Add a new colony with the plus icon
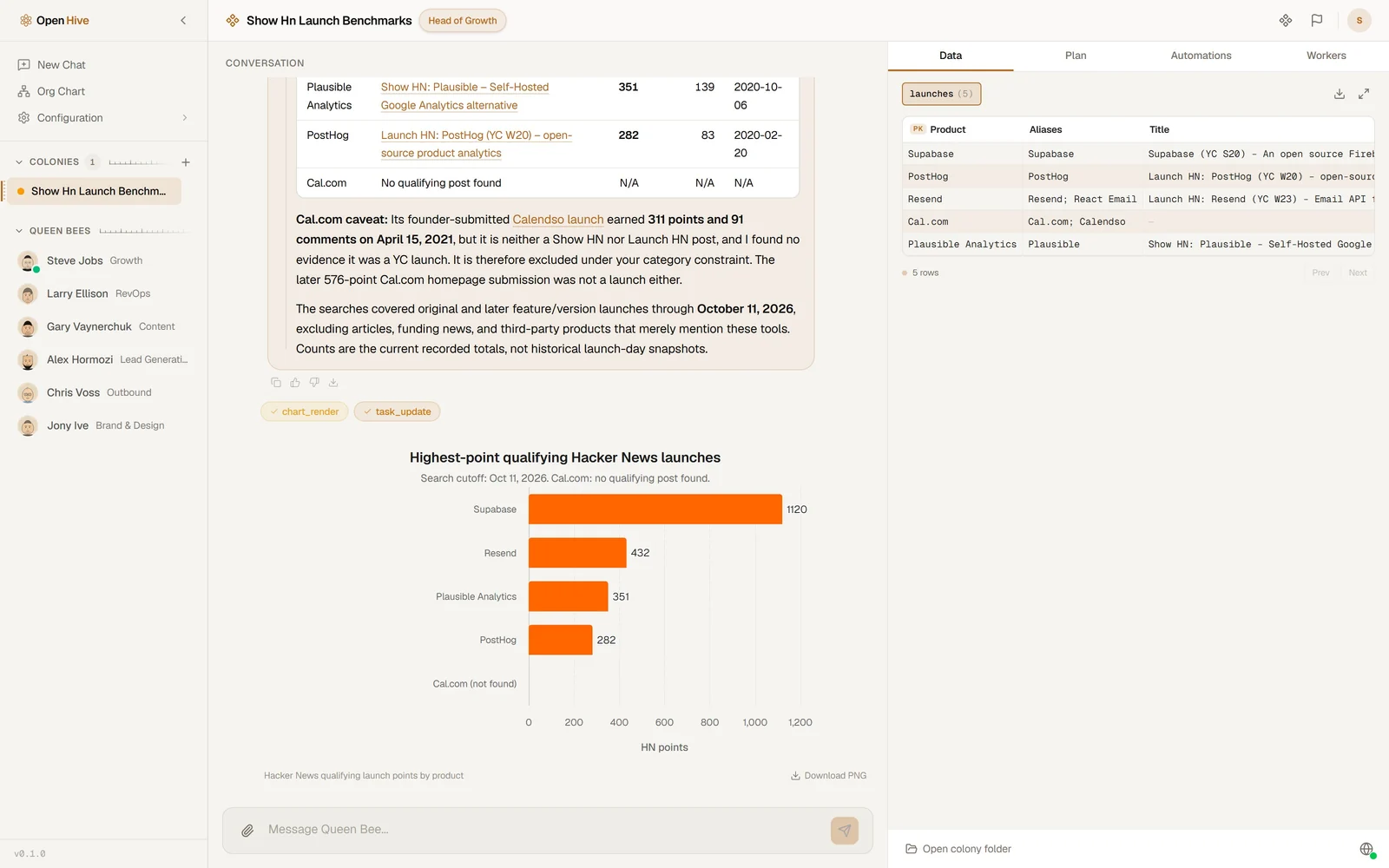The image size is (1389, 868). pos(186,162)
